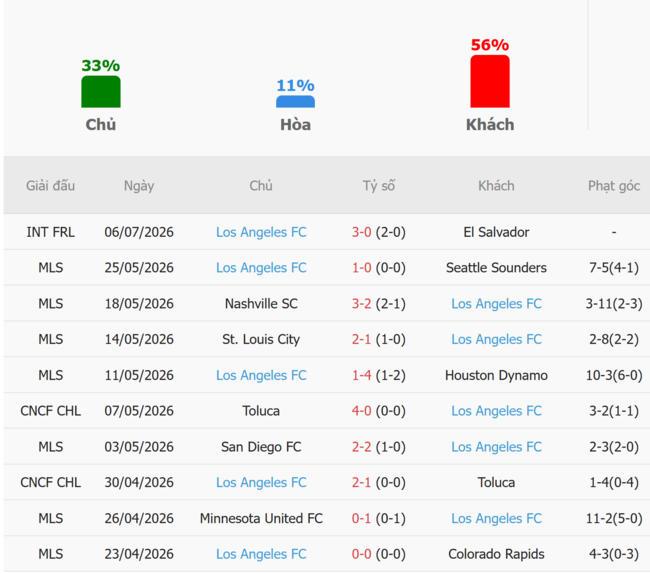Click the 2-1 score dated 30/04/2026
The image size is (650, 574).
[x=361, y=483]
